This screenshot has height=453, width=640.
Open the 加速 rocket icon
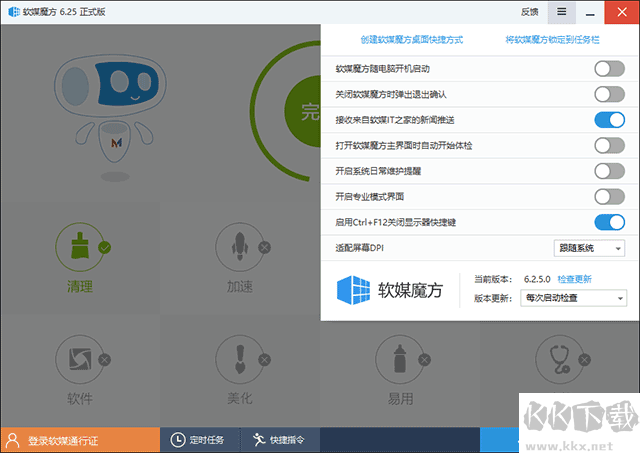click(x=239, y=247)
